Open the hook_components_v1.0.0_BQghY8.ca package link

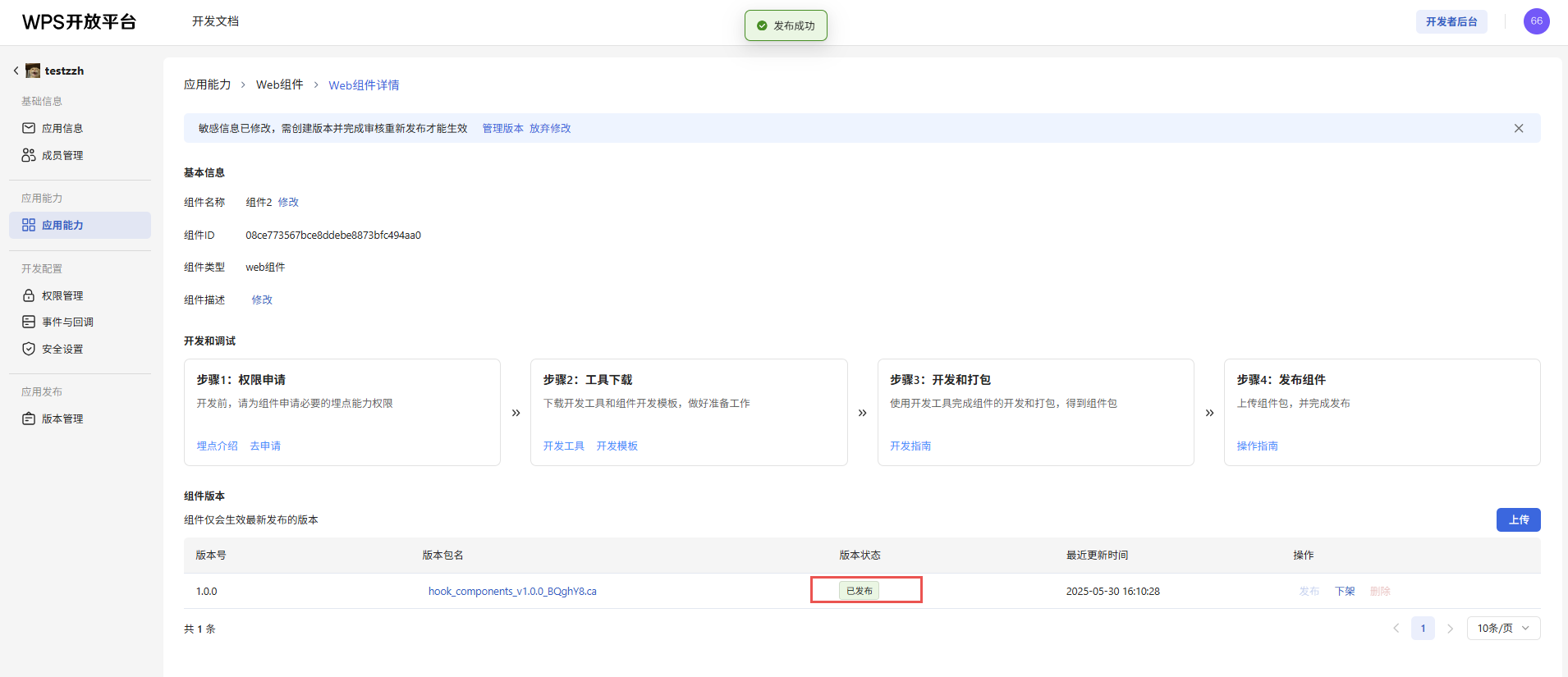click(x=512, y=591)
